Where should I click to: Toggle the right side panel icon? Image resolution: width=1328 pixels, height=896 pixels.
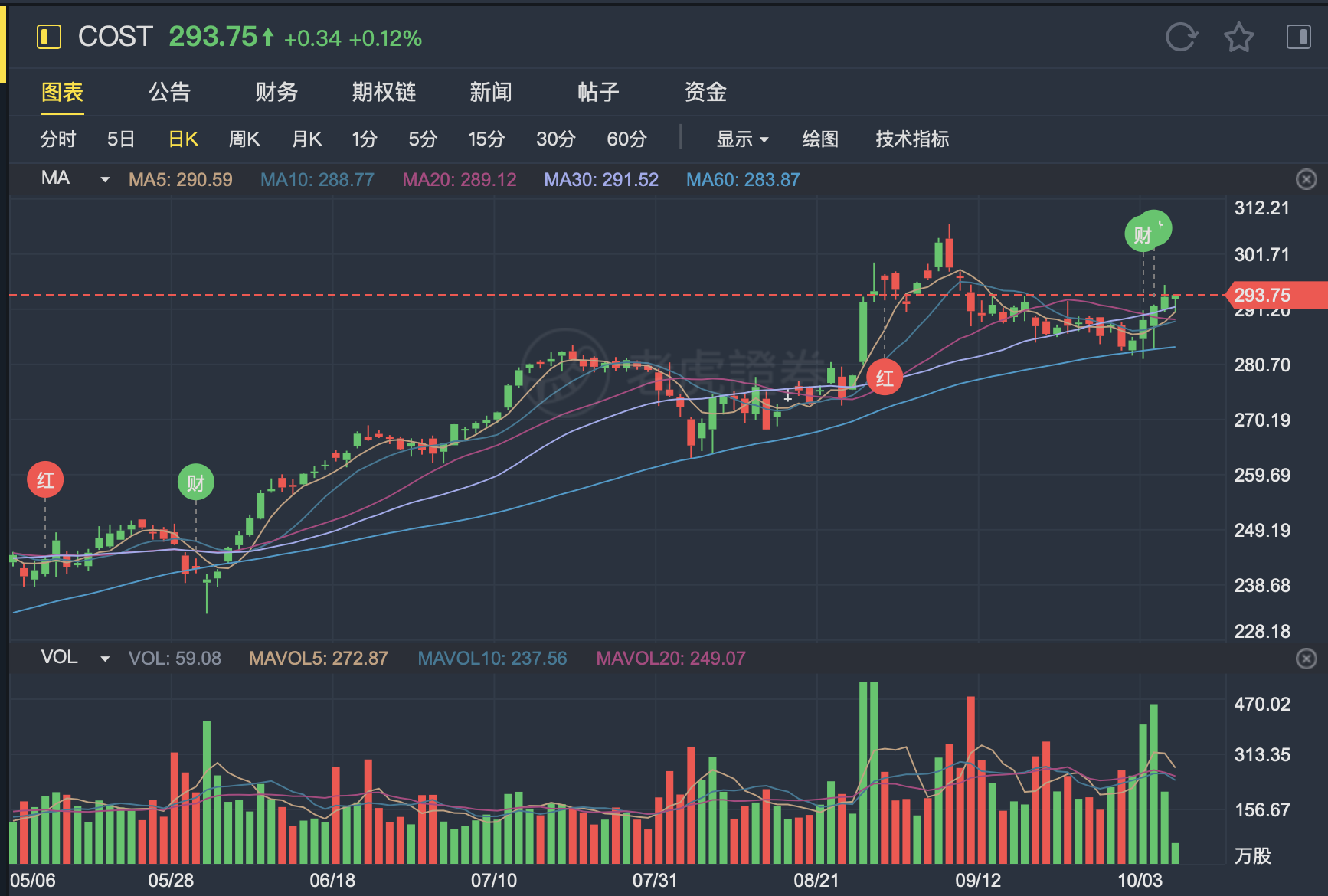(1299, 37)
